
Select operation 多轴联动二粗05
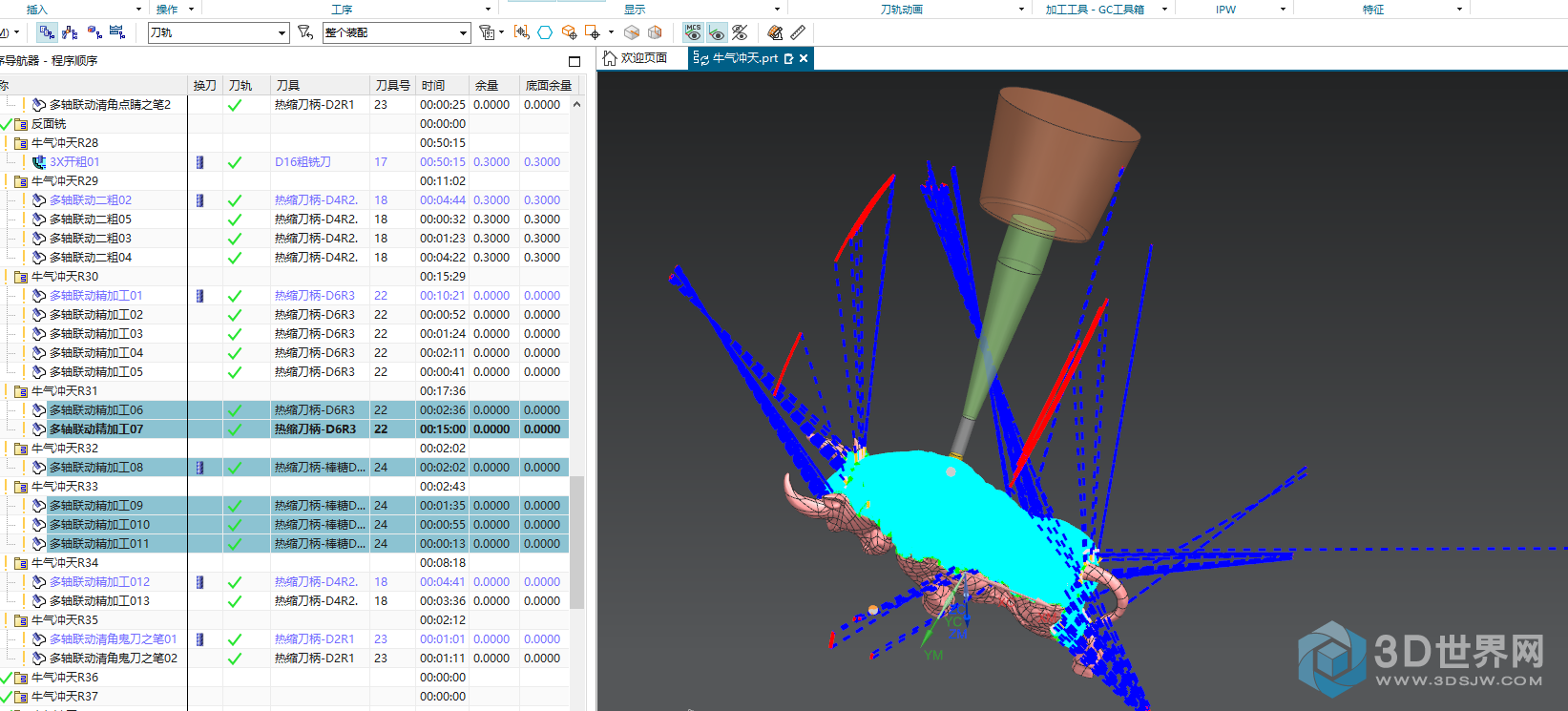(x=91, y=220)
